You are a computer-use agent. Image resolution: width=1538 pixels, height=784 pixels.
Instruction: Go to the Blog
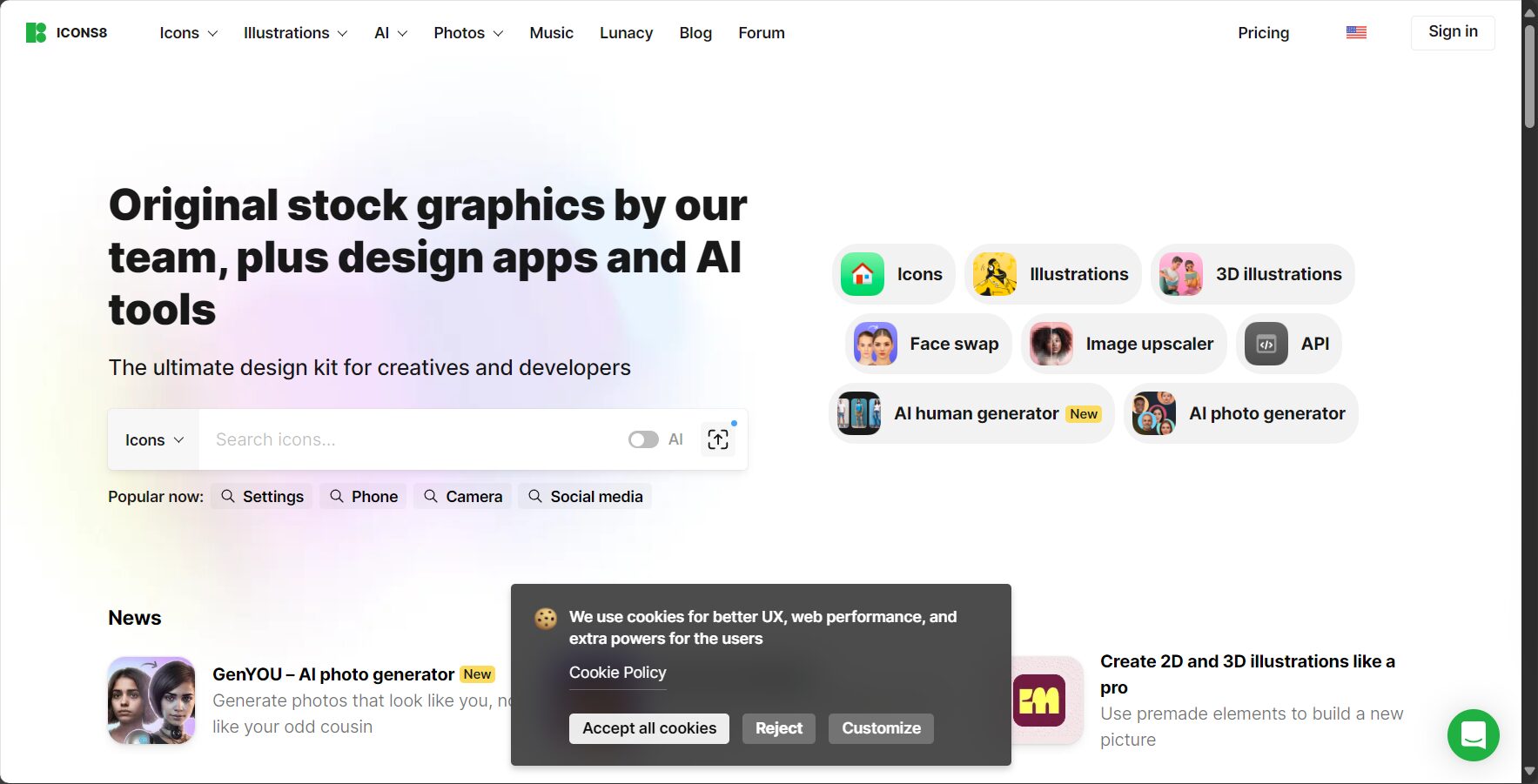click(x=695, y=33)
